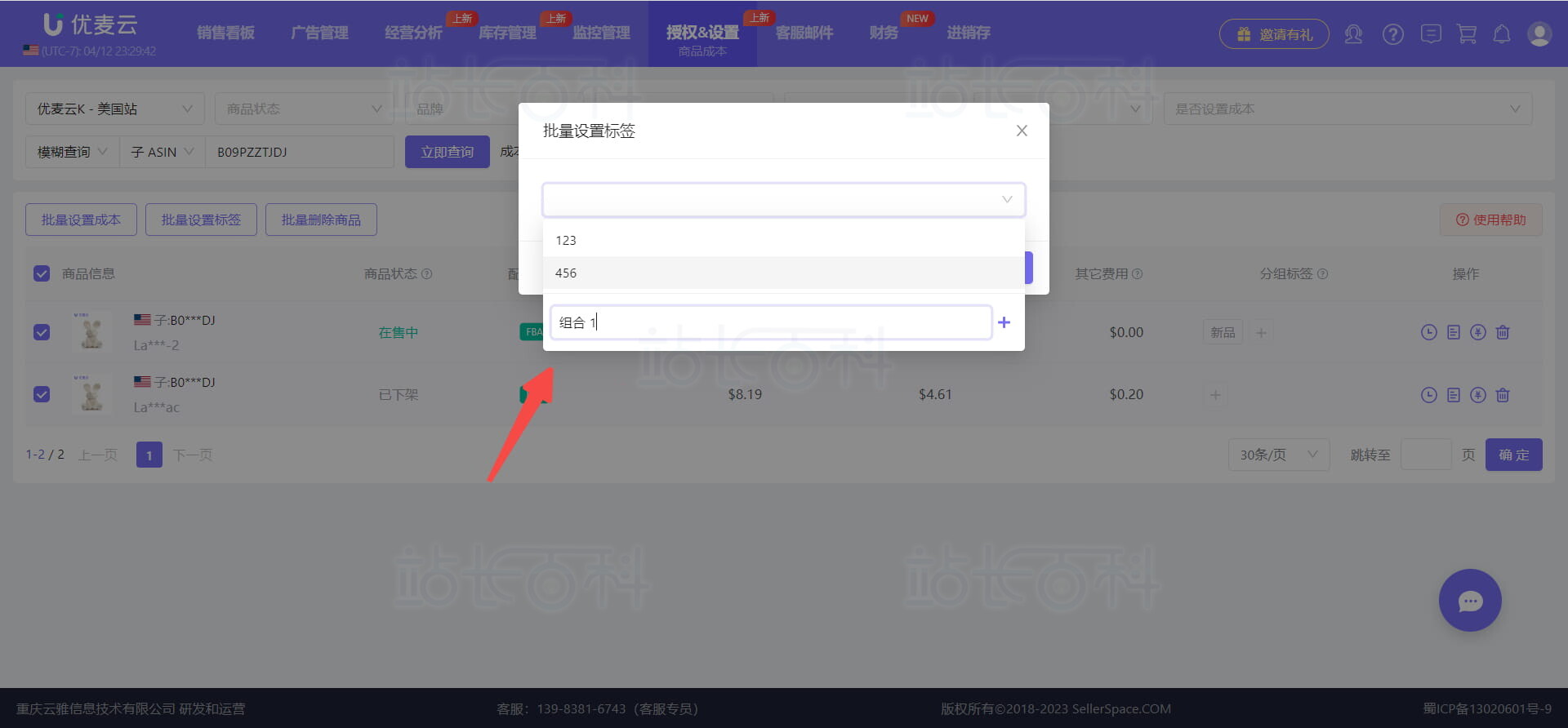Click the plus icon to add new tag
The height and width of the screenshot is (728, 1568).
1004,322
